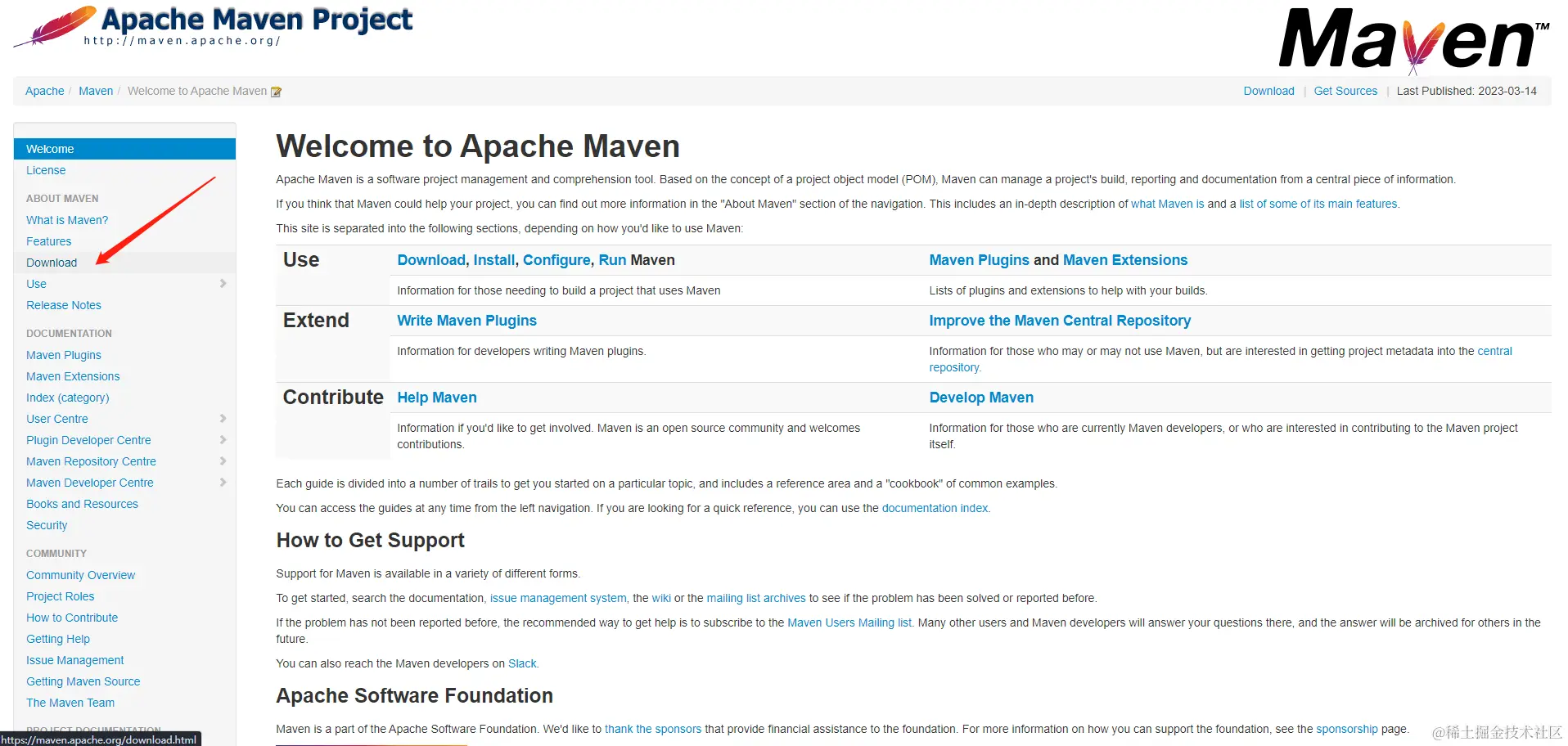Image resolution: width=1568 pixels, height=746 pixels.
Task: Open Books and Resources sidebar link
Action: point(82,504)
